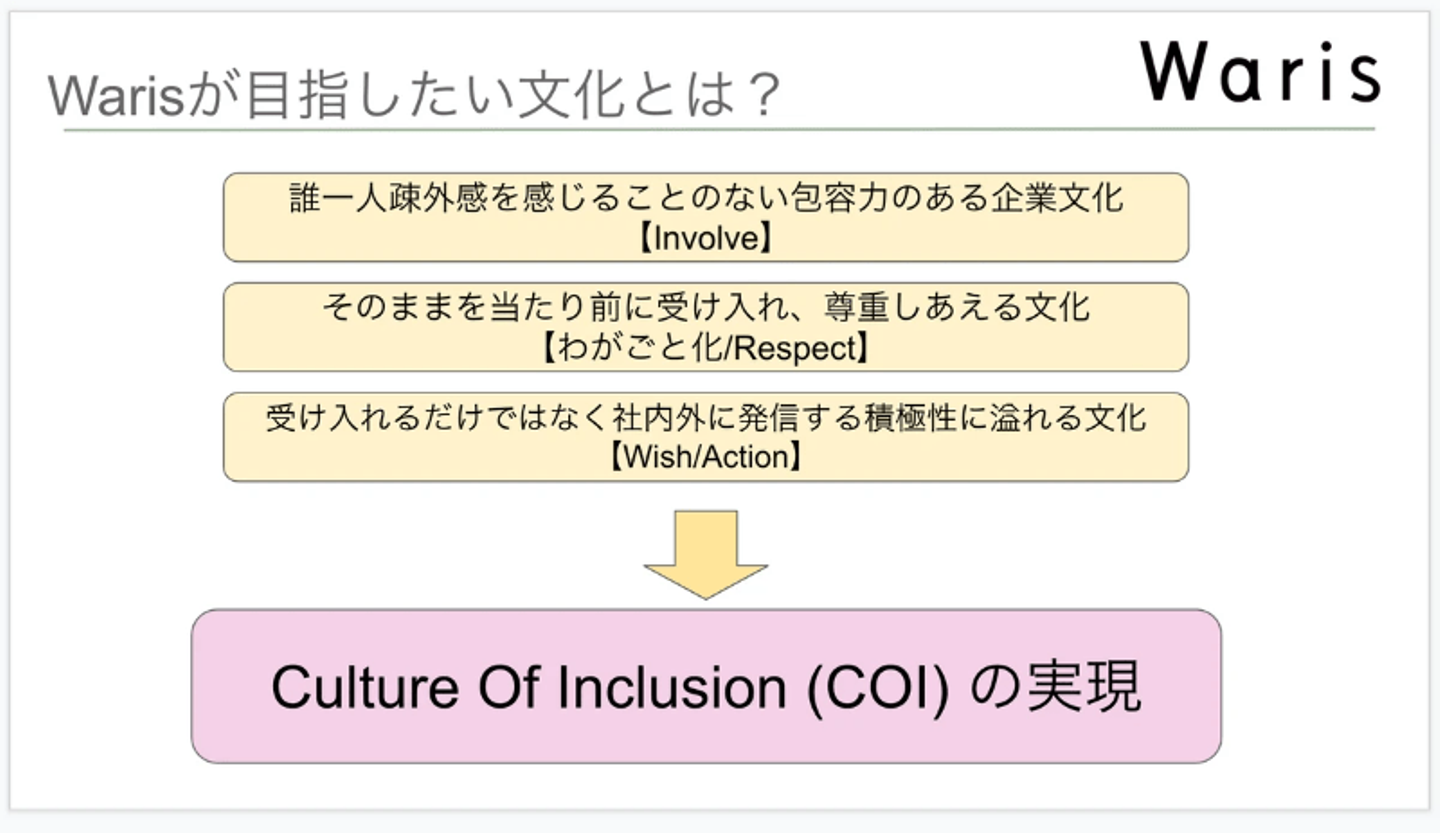Click the words Culture Of Inclusion
The image size is (1440, 833).
[x=529, y=687]
